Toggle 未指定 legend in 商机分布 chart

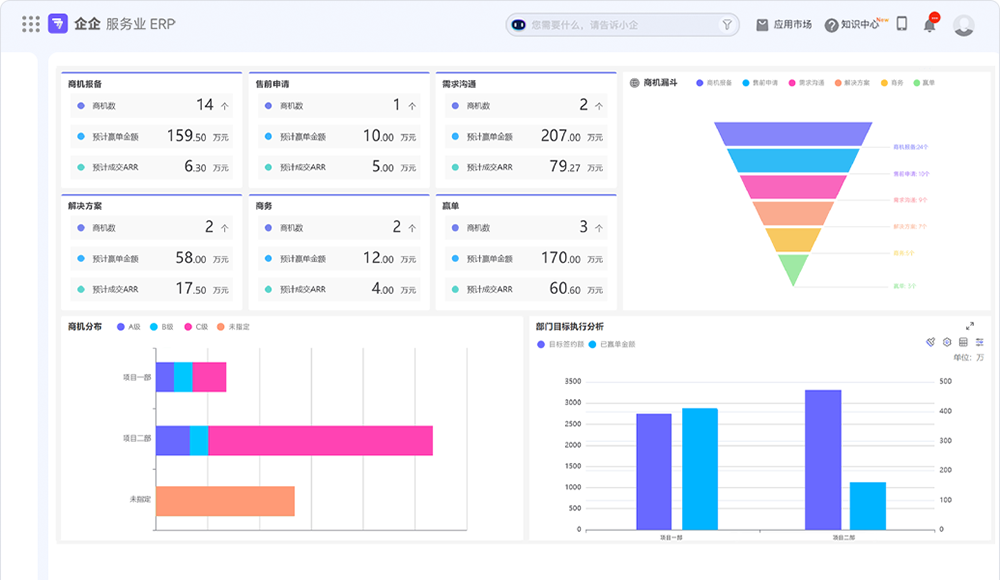tap(233, 327)
